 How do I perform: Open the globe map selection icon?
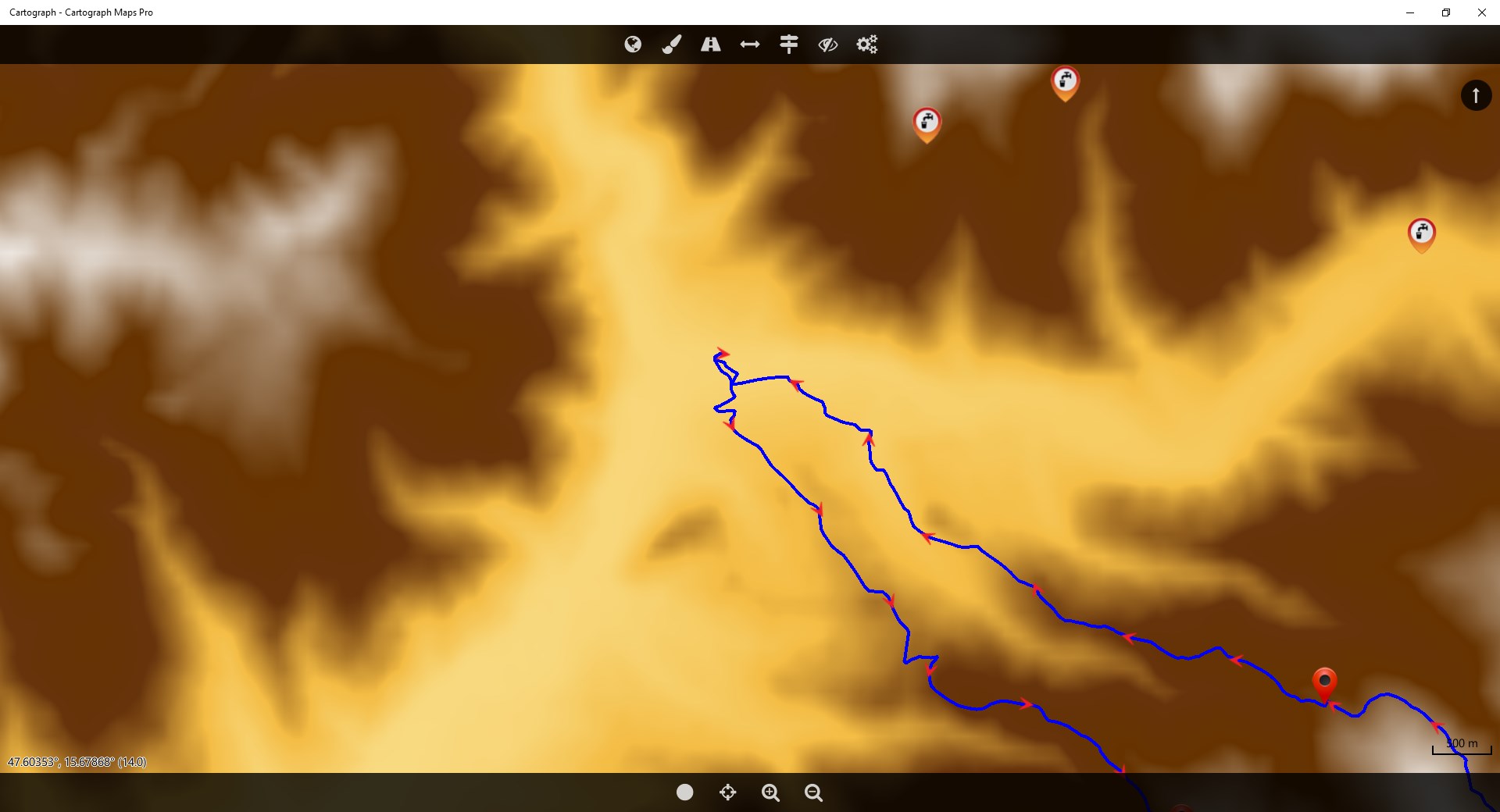click(x=633, y=45)
